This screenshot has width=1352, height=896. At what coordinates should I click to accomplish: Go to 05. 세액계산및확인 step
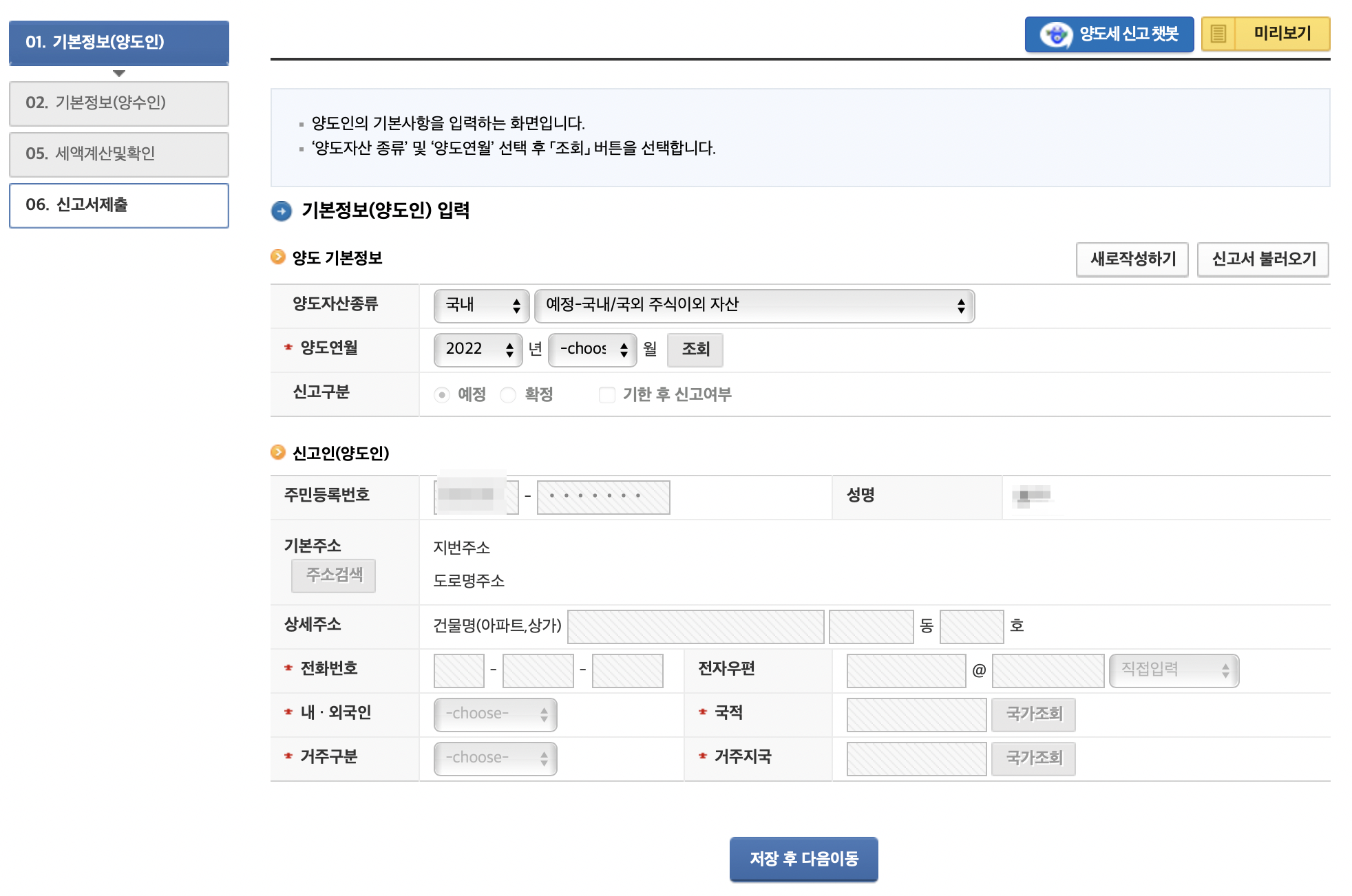118,154
